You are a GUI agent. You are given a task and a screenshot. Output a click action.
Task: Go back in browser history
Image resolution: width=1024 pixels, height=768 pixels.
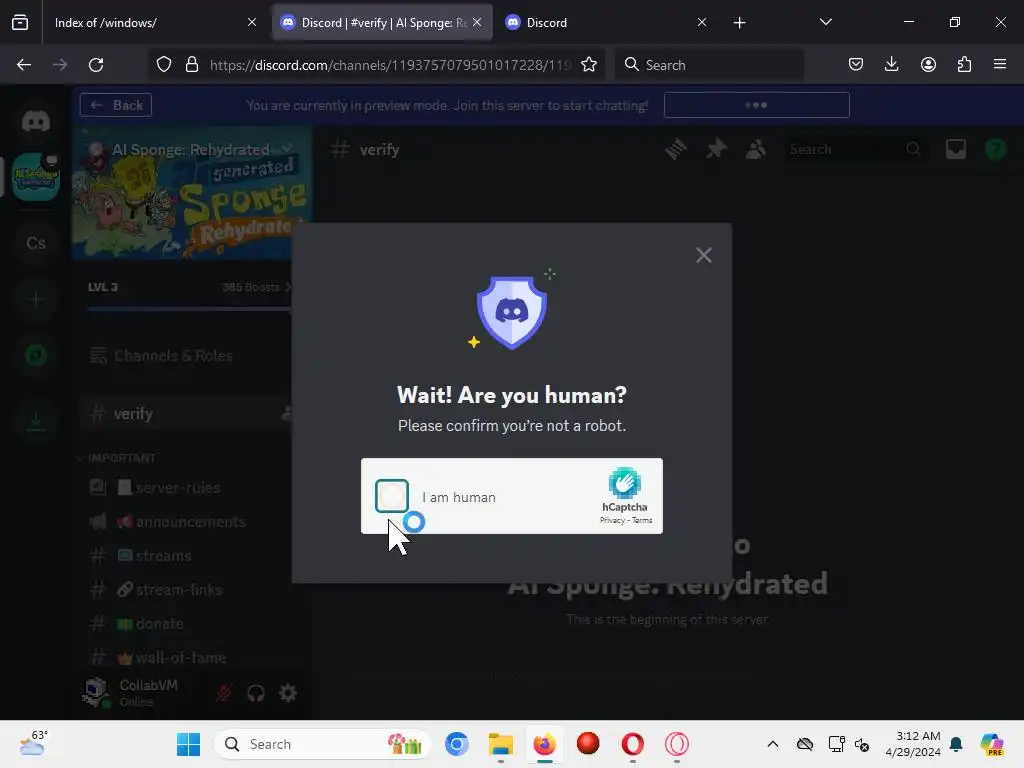point(24,65)
